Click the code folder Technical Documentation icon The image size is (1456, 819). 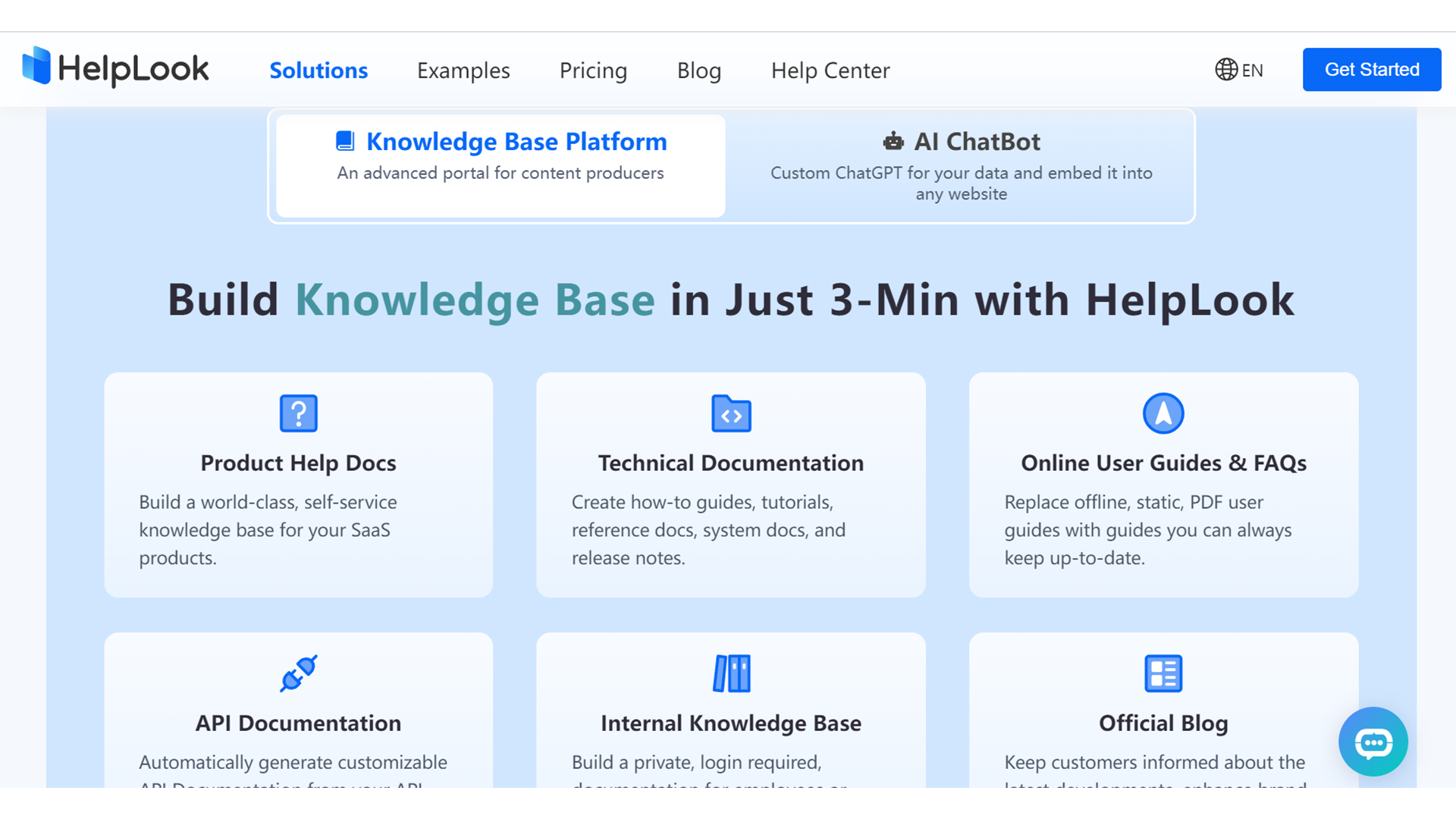pos(731,413)
